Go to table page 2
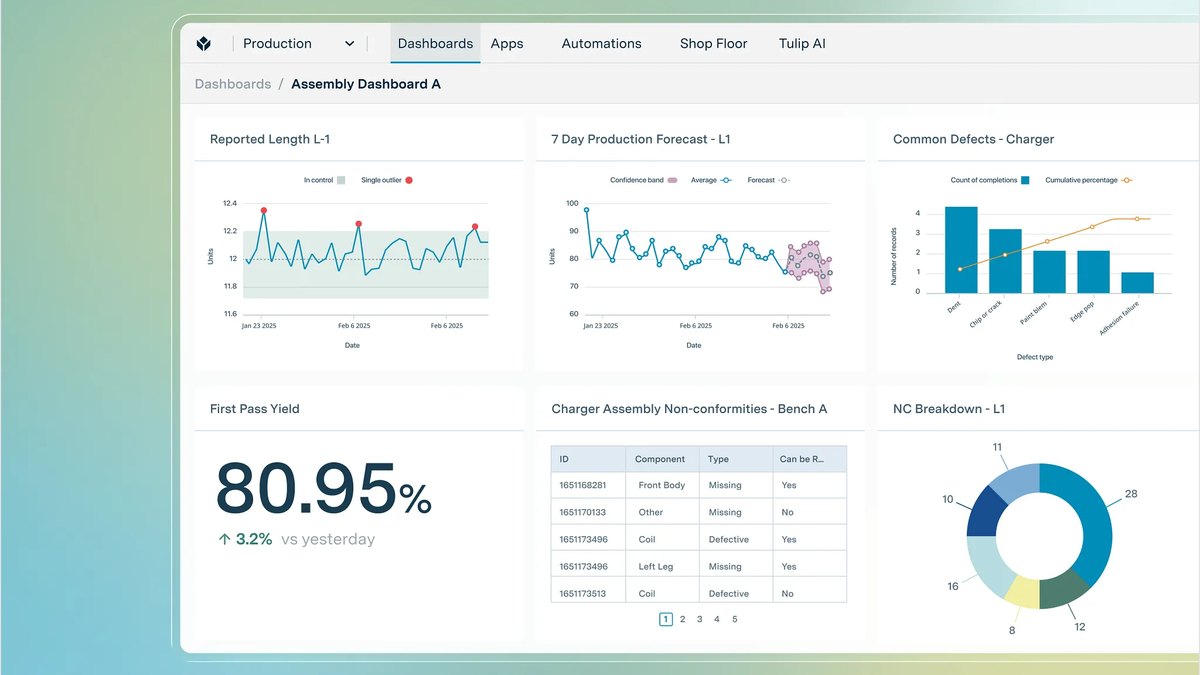The height and width of the screenshot is (675, 1200). 683,620
